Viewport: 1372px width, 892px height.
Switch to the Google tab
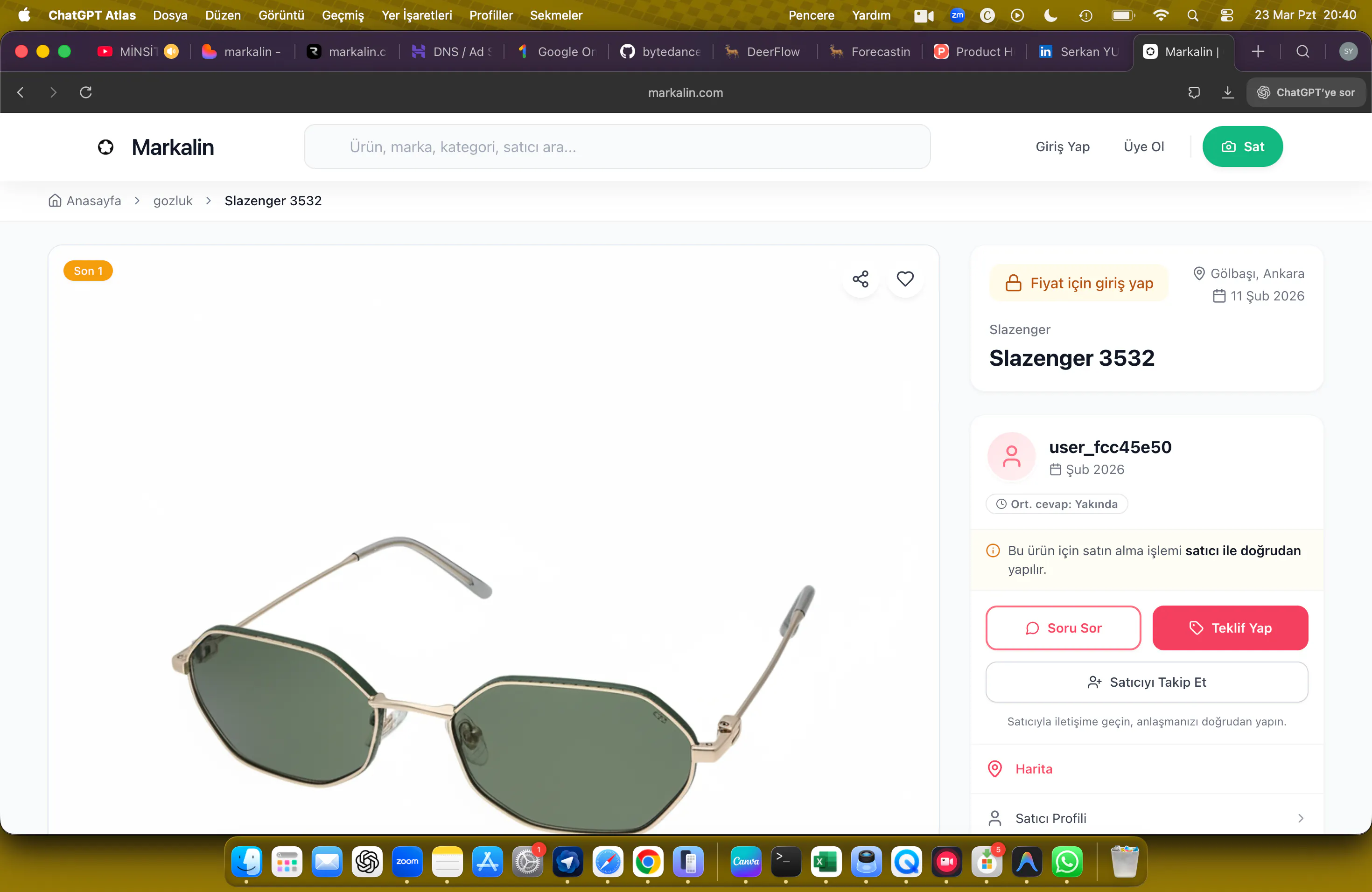click(556, 52)
